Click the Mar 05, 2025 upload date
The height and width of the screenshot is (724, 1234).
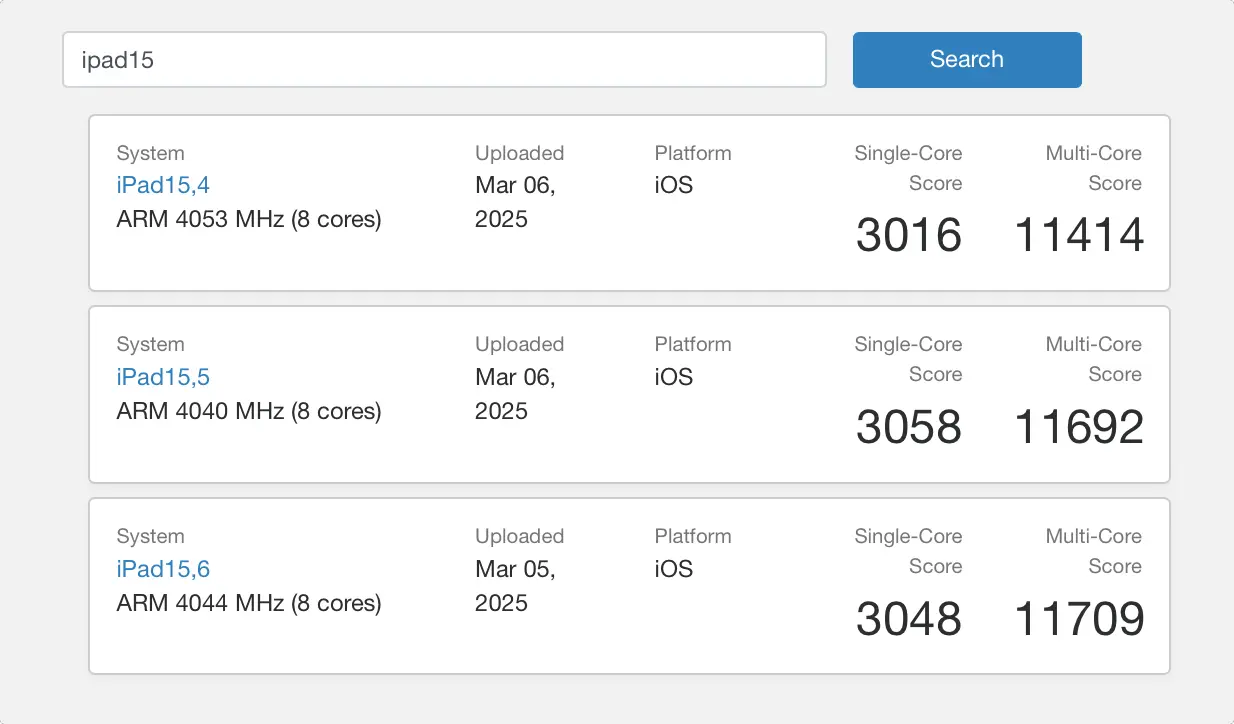(x=515, y=586)
